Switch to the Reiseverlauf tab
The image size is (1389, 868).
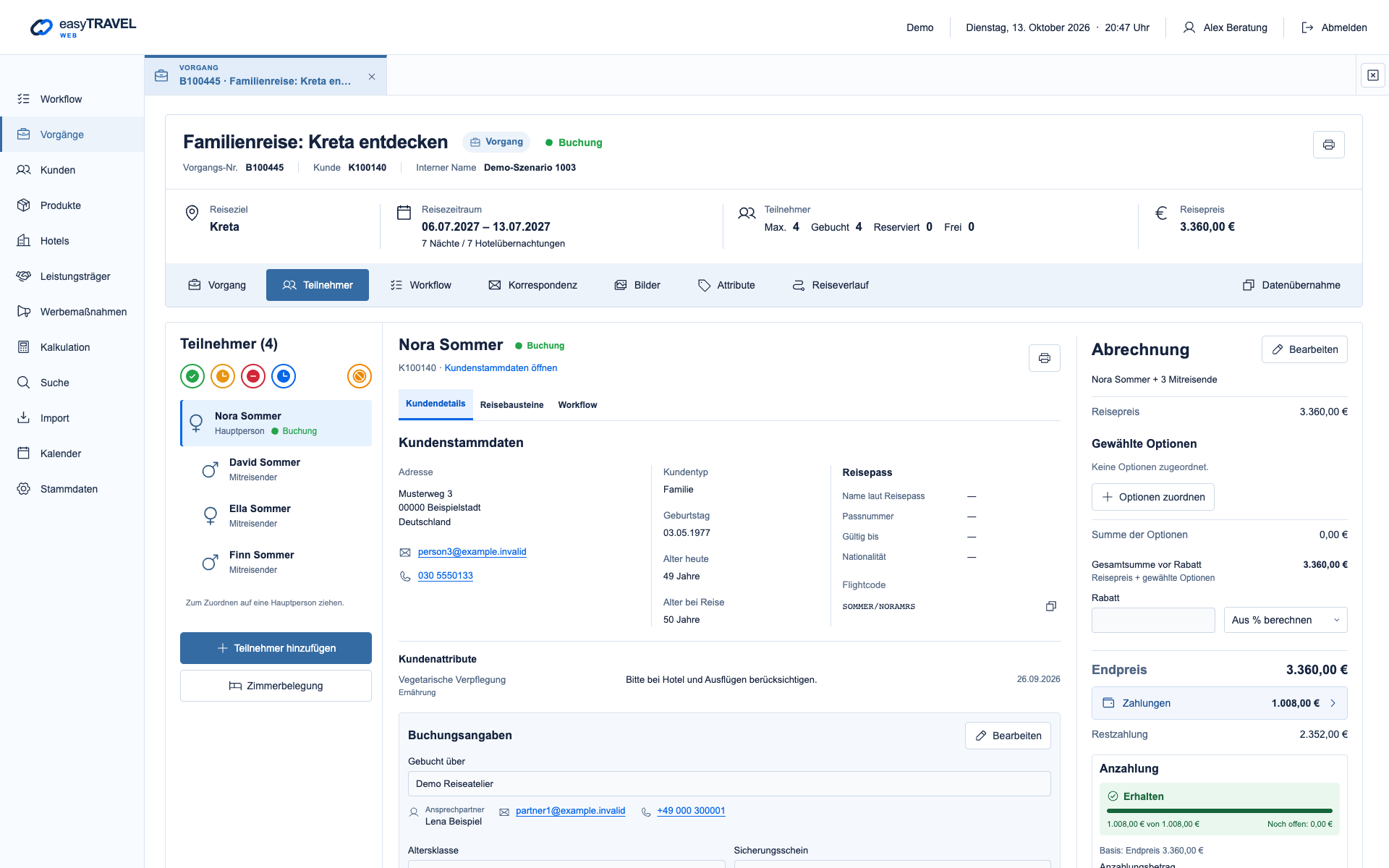[830, 285]
